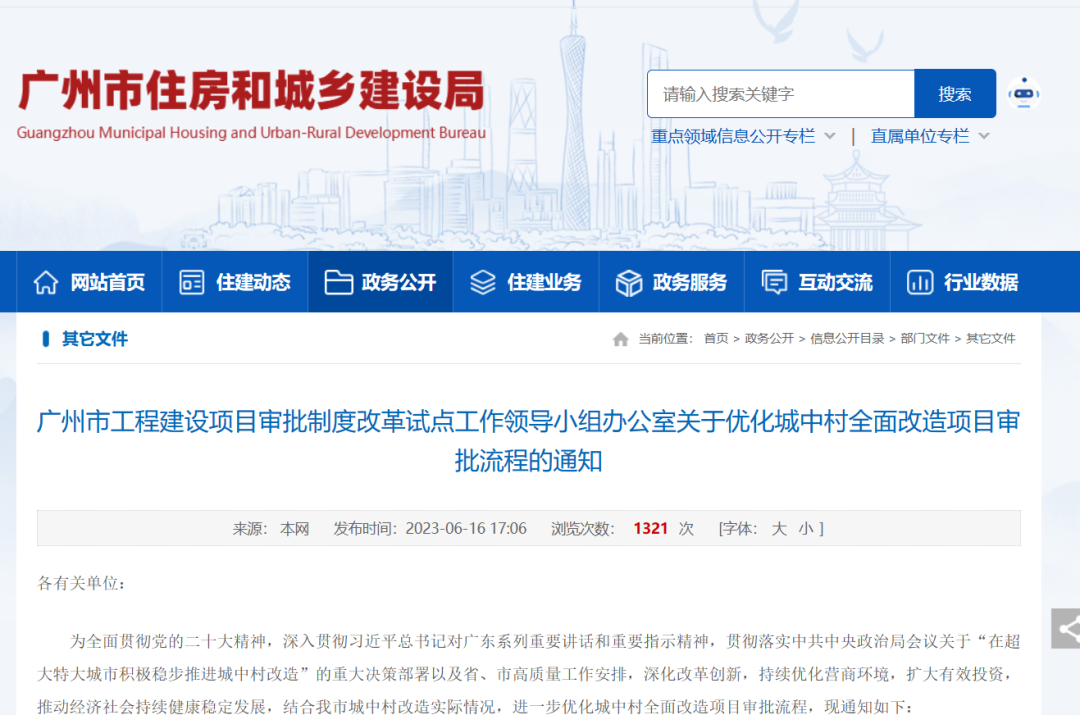The height and width of the screenshot is (715, 1080).
Task: Open the 政务公开 folder icon
Action: (337, 281)
